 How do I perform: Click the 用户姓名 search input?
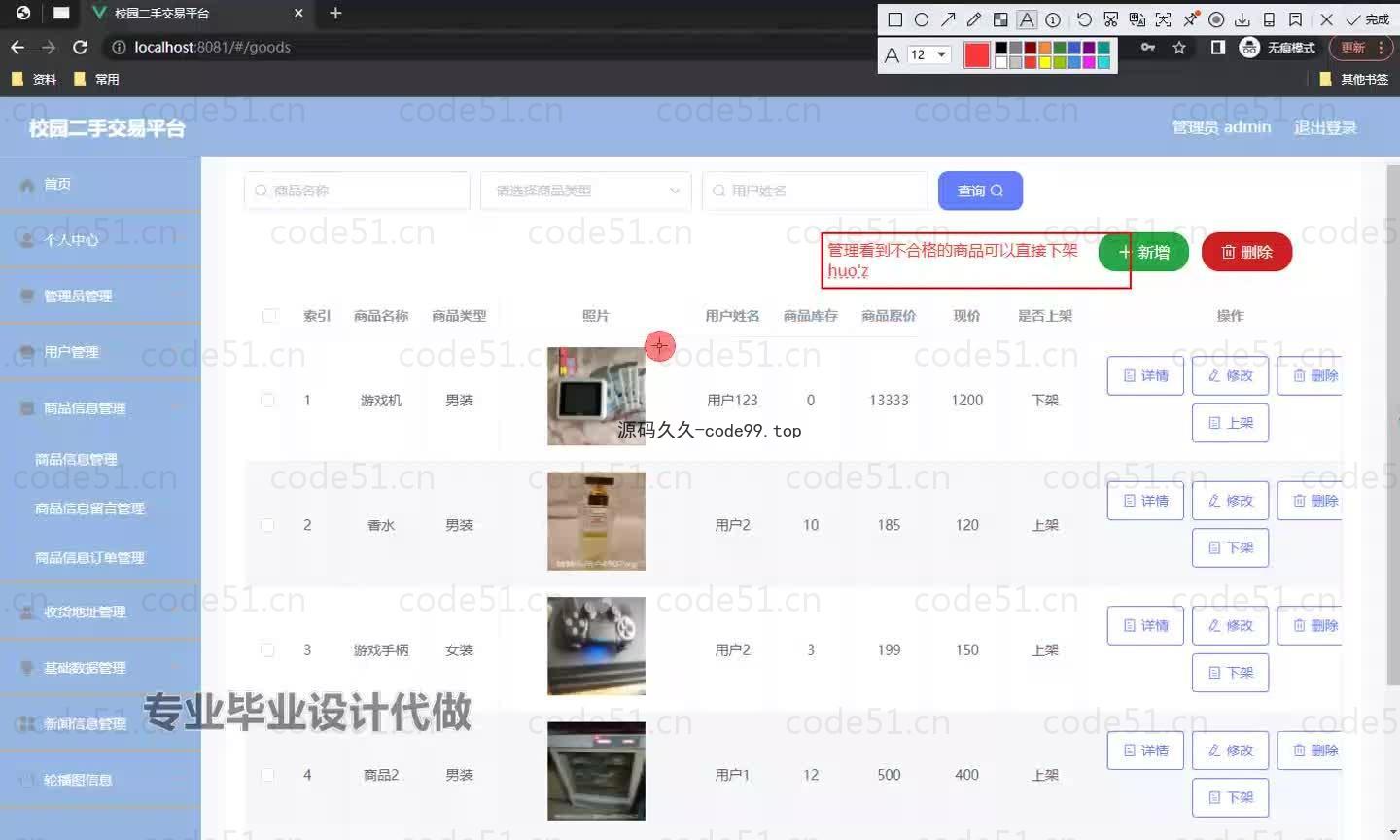tap(815, 191)
